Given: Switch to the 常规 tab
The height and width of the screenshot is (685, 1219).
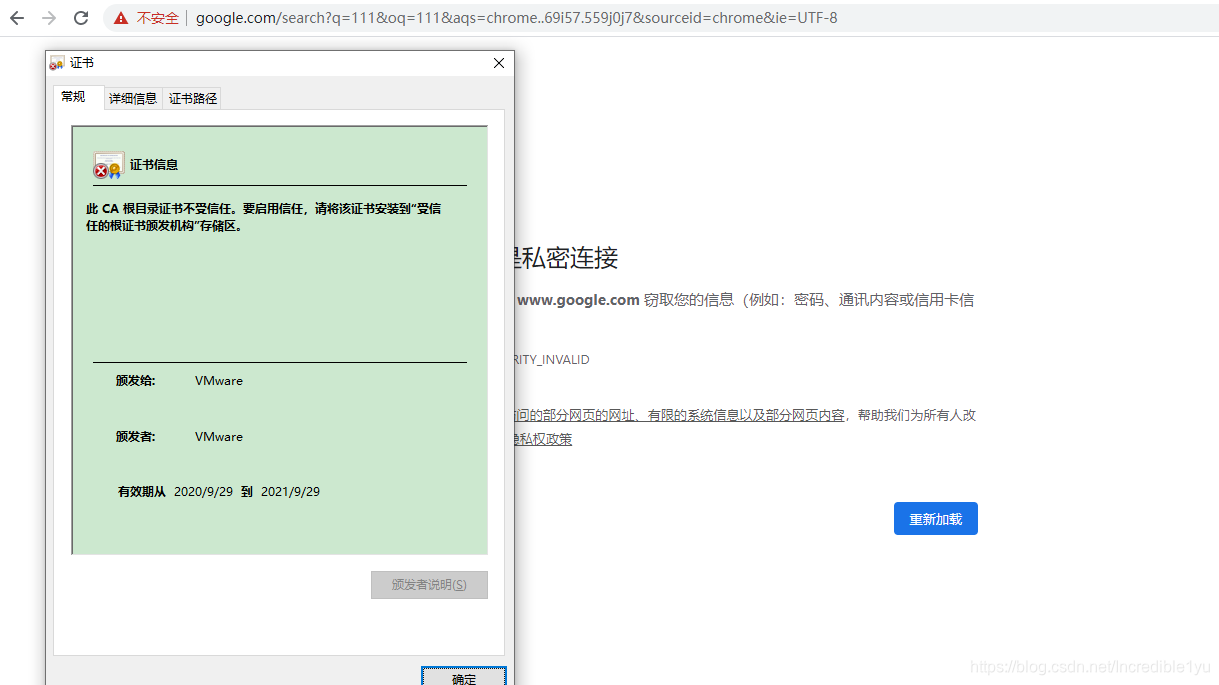Looking at the screenshot, I should (x=74, y=97).
